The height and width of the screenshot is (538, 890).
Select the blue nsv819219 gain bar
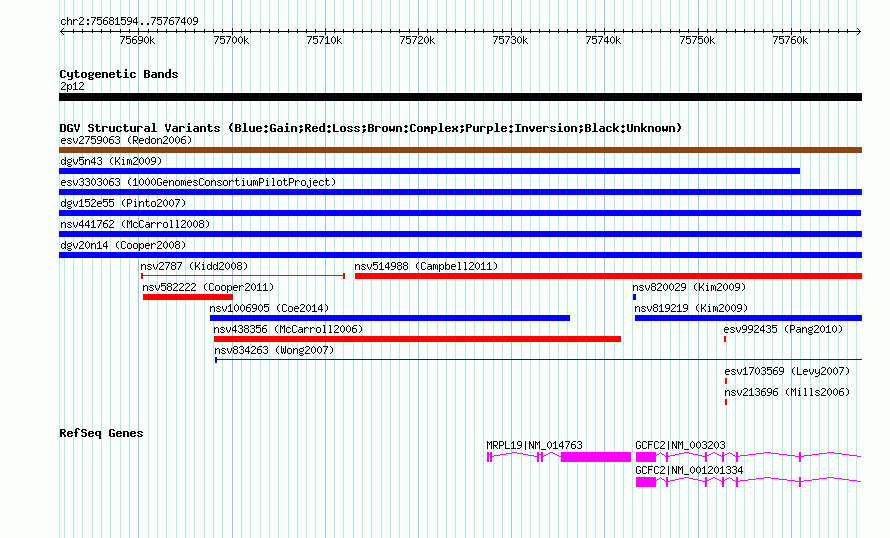[x=748, y=318]
